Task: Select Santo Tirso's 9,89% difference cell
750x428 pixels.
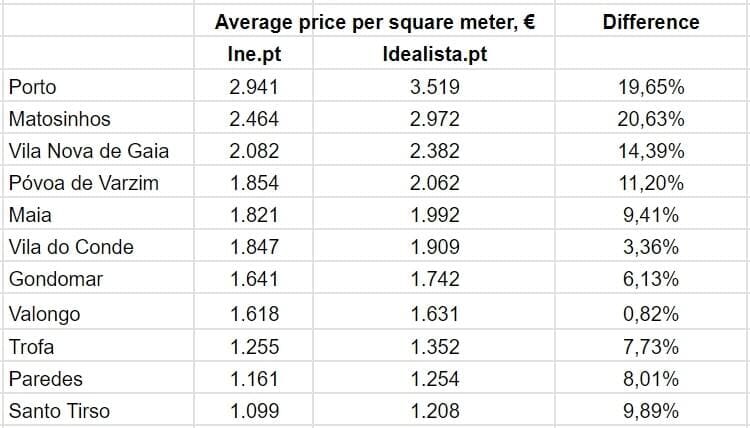Action: (651, 411)
